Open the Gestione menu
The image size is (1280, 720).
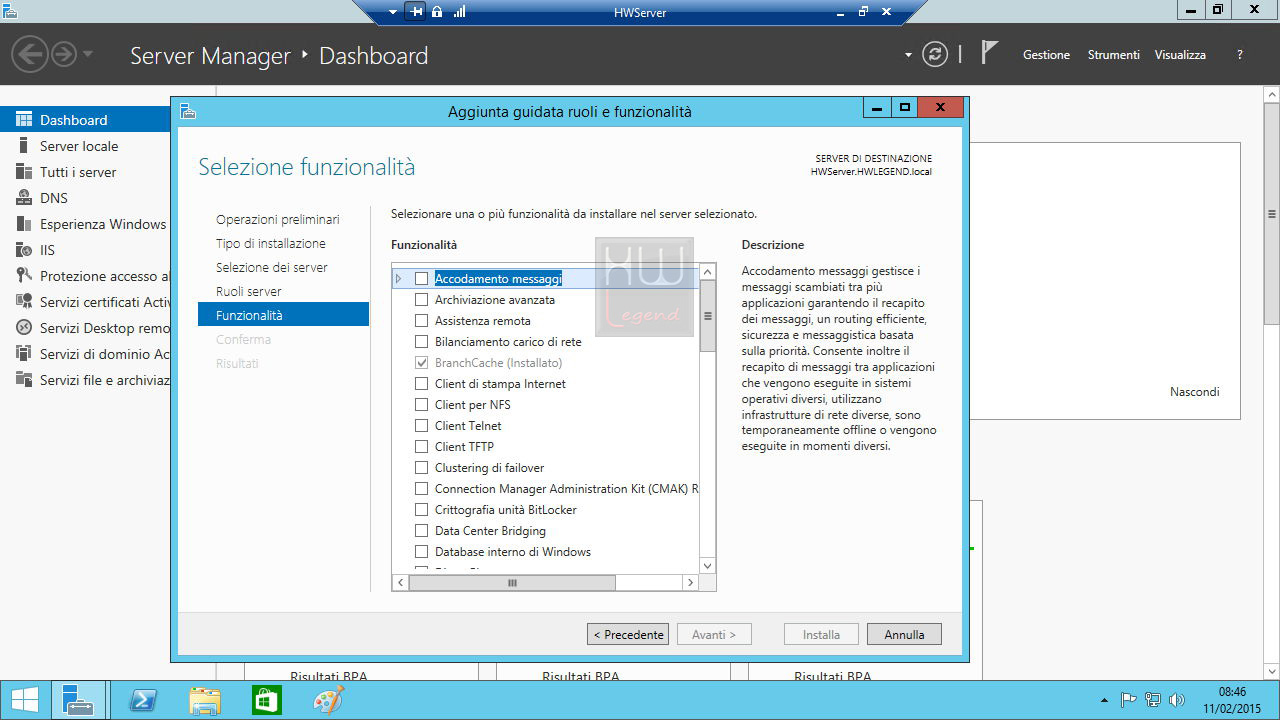tap(1046, 55)
